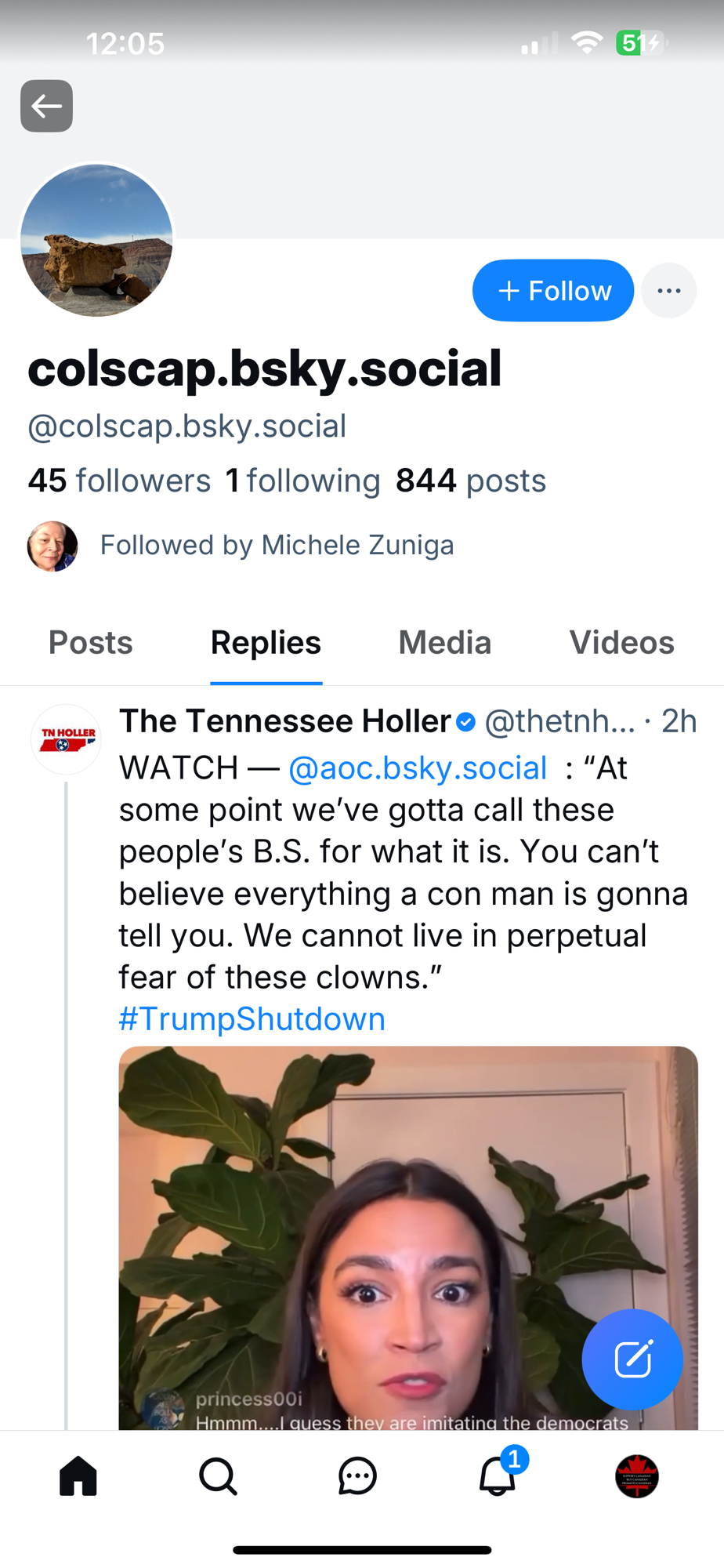Screen dimensions: 724x1568
Task: Tap the Search magnifier icon
Action: click(218, 1476)
